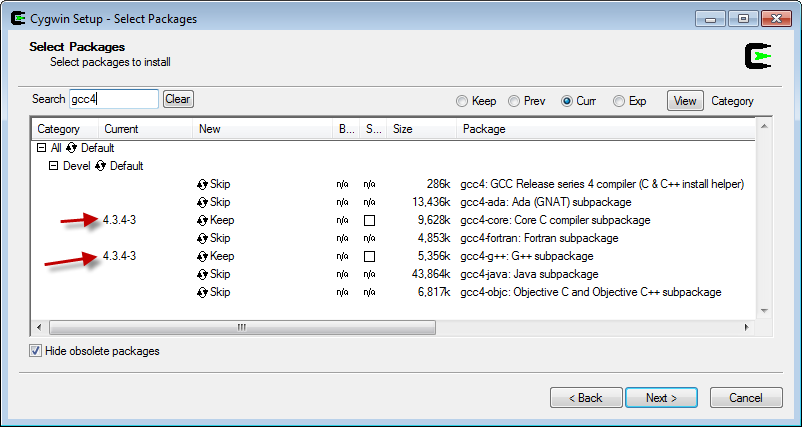Select gcc4-ada: Ada (GNAT) subpackage text
This screenshot has height=427, width=802.
(x=546, y=202)
